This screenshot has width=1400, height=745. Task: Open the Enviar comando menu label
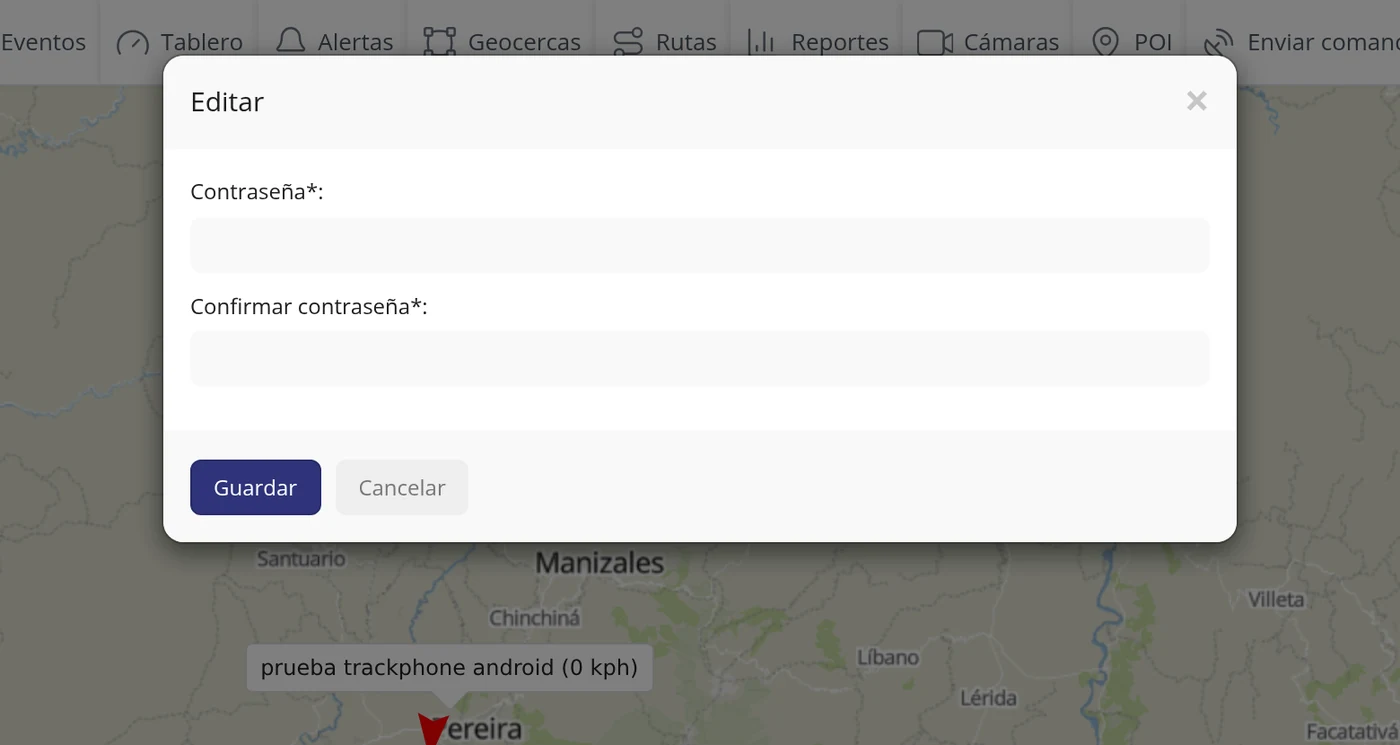[x=1323, y=42]
